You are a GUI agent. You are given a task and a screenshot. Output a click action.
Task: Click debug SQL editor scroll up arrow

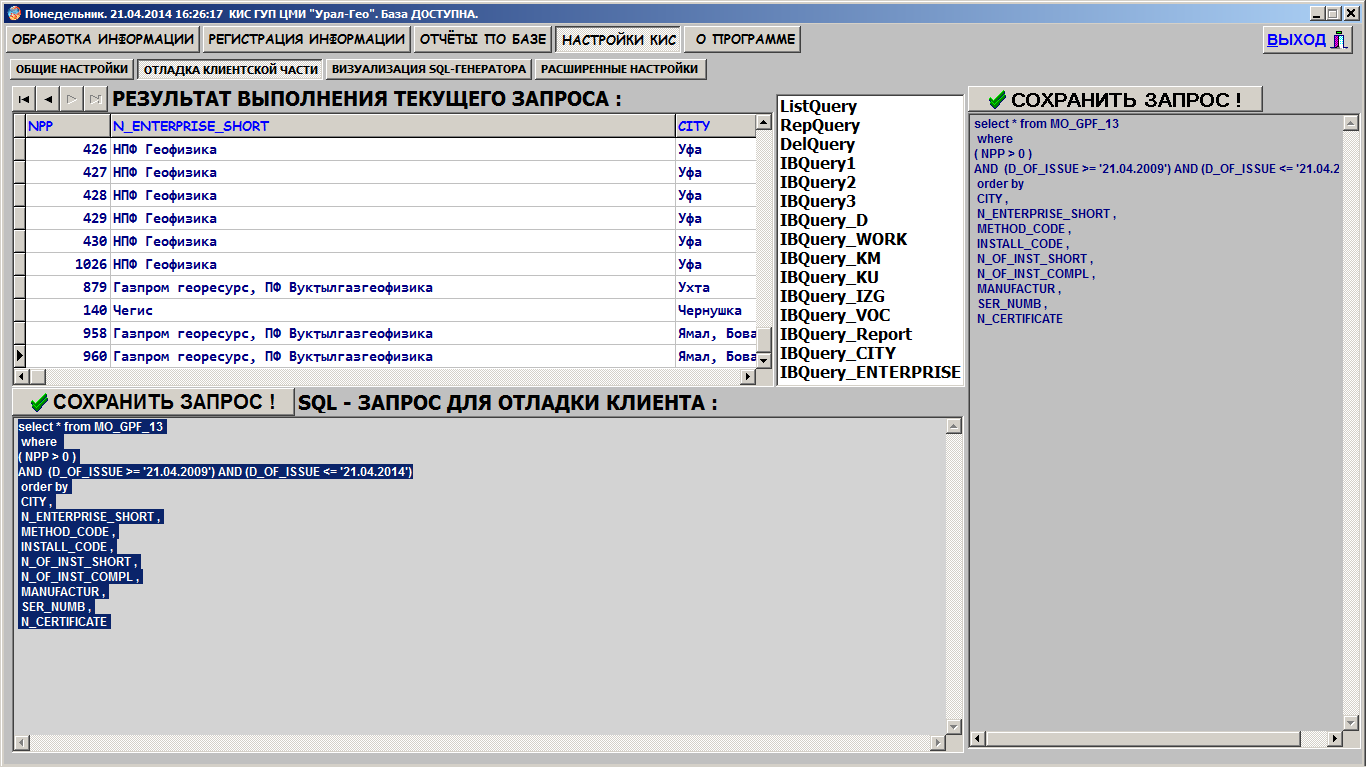pos(953,426)
